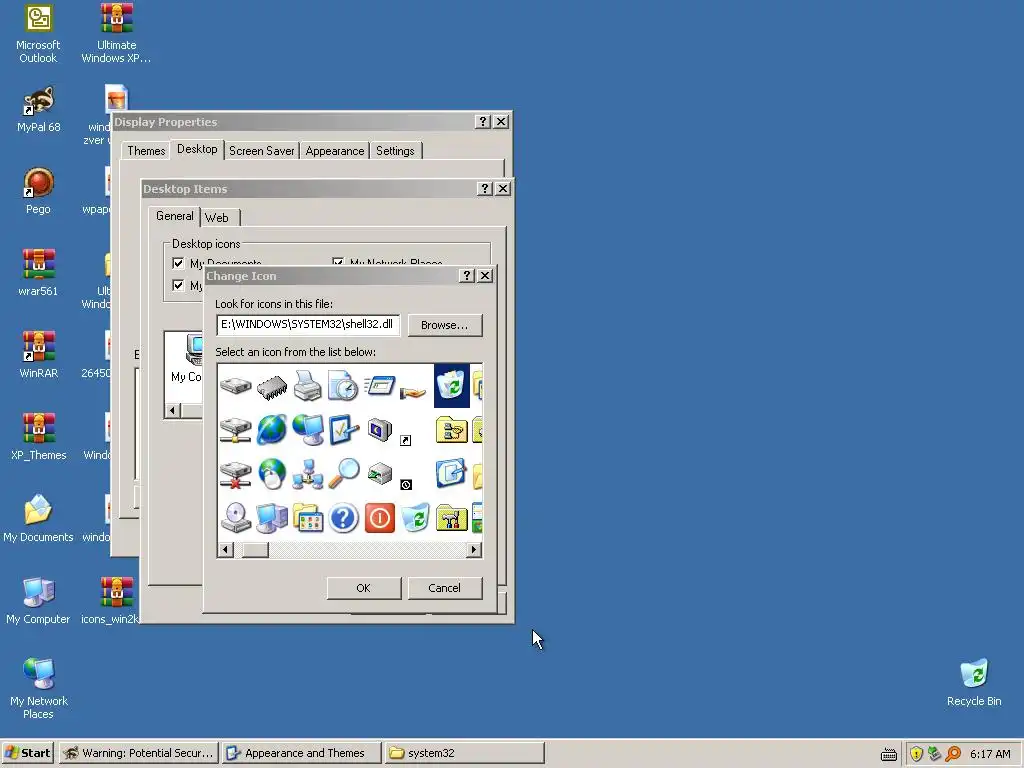This screenshot has width=1024, height=768.
Task: Click the icon list scrollbar thumb
Action: [255, 550]
